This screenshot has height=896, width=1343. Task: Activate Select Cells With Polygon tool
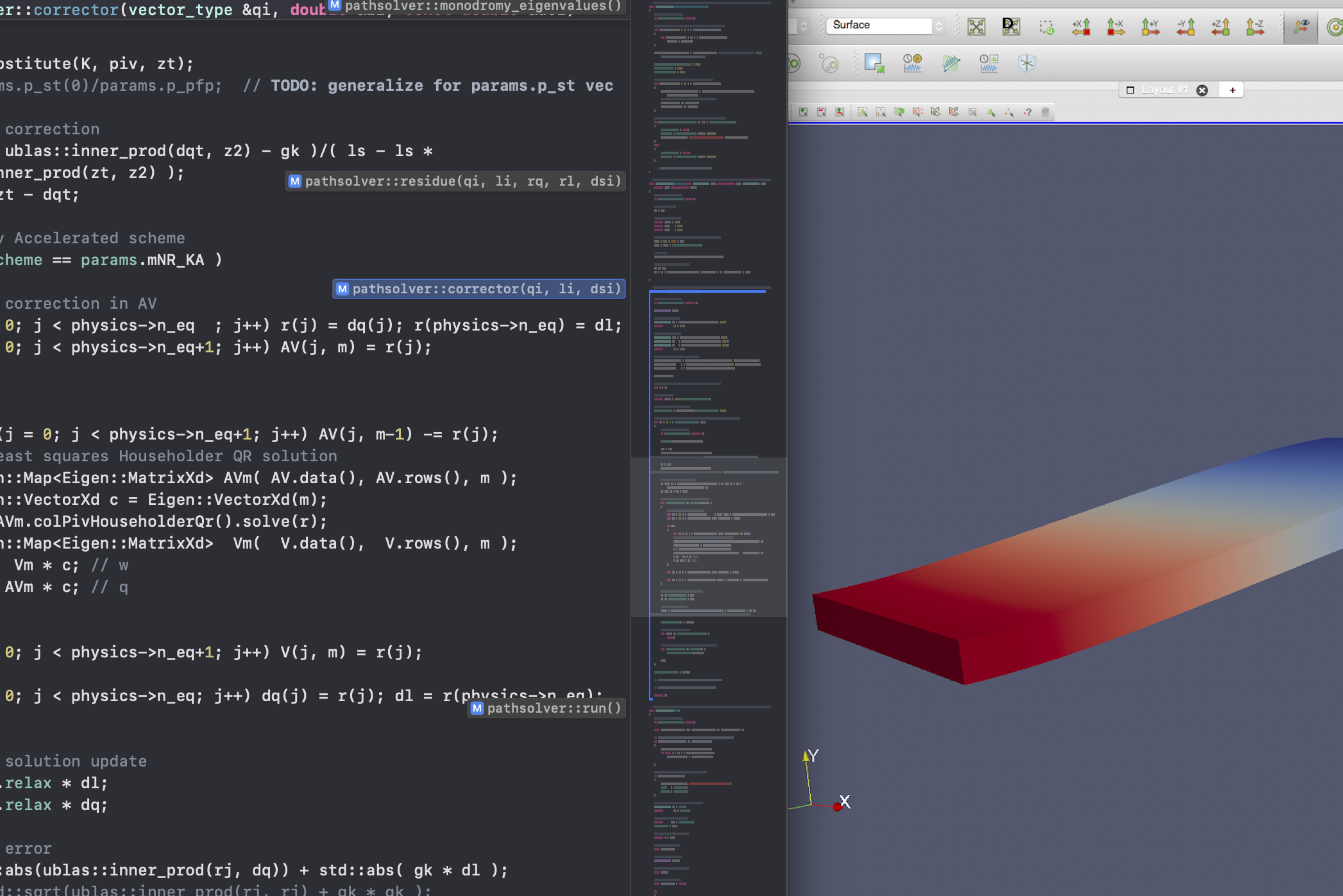(x=935, y=112)
